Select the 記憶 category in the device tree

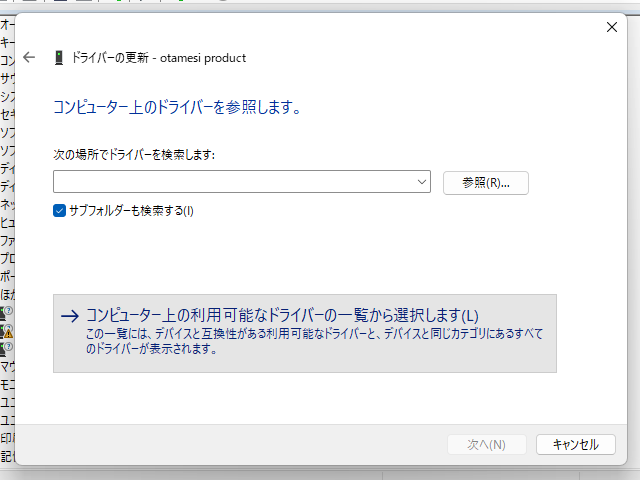[x=7, y=456]
